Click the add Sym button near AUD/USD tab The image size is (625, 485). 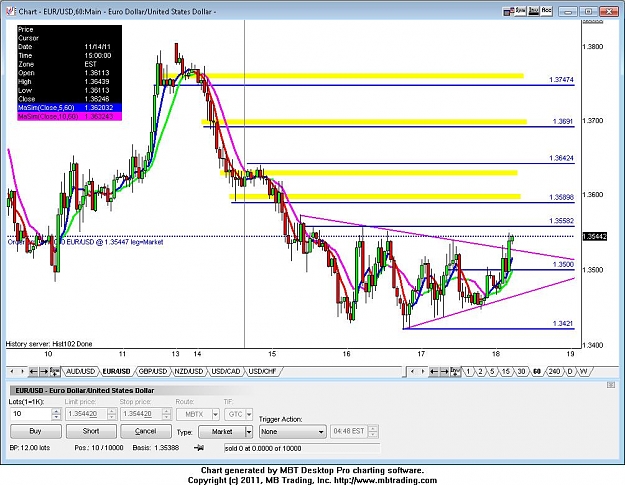pyautogui.click(x=55, y=371)
